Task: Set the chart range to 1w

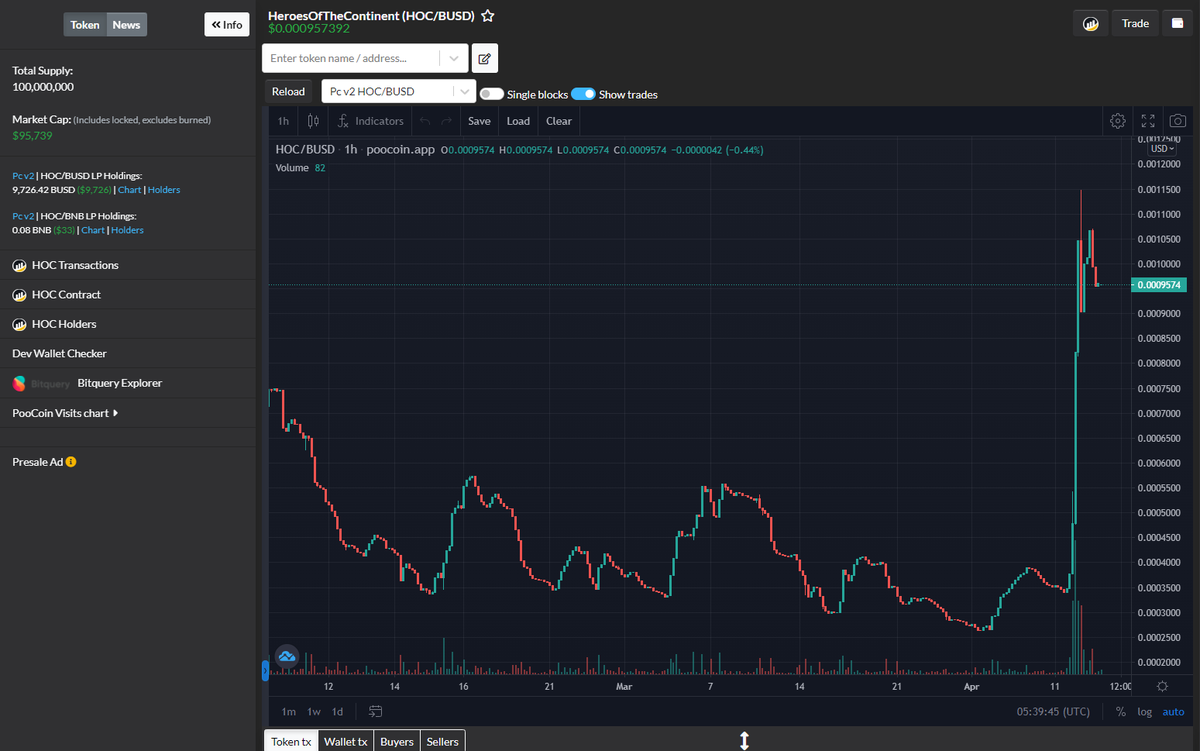Action: coord(314,712)
